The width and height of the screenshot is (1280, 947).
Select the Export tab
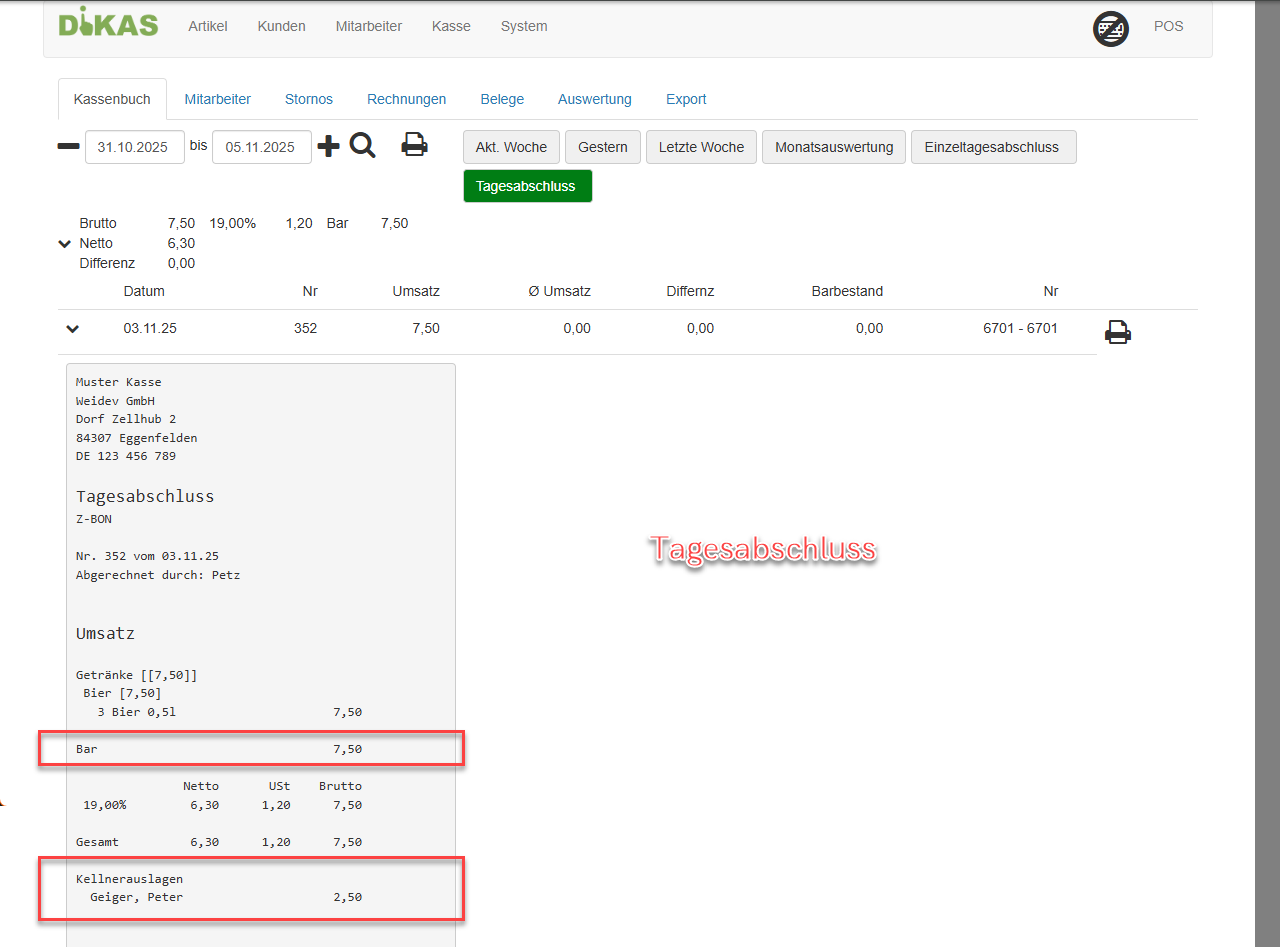pyautogui.click(x=686, y=99)
